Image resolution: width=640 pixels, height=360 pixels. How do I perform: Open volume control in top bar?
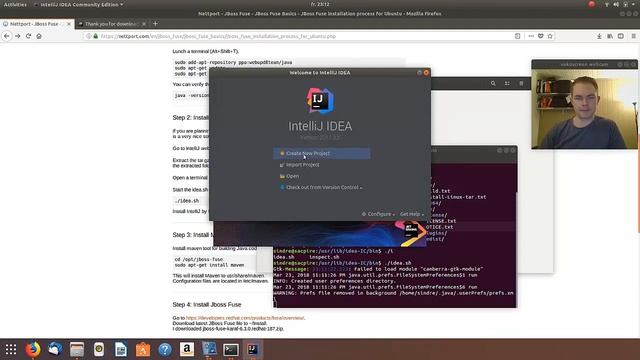(616, 4)
